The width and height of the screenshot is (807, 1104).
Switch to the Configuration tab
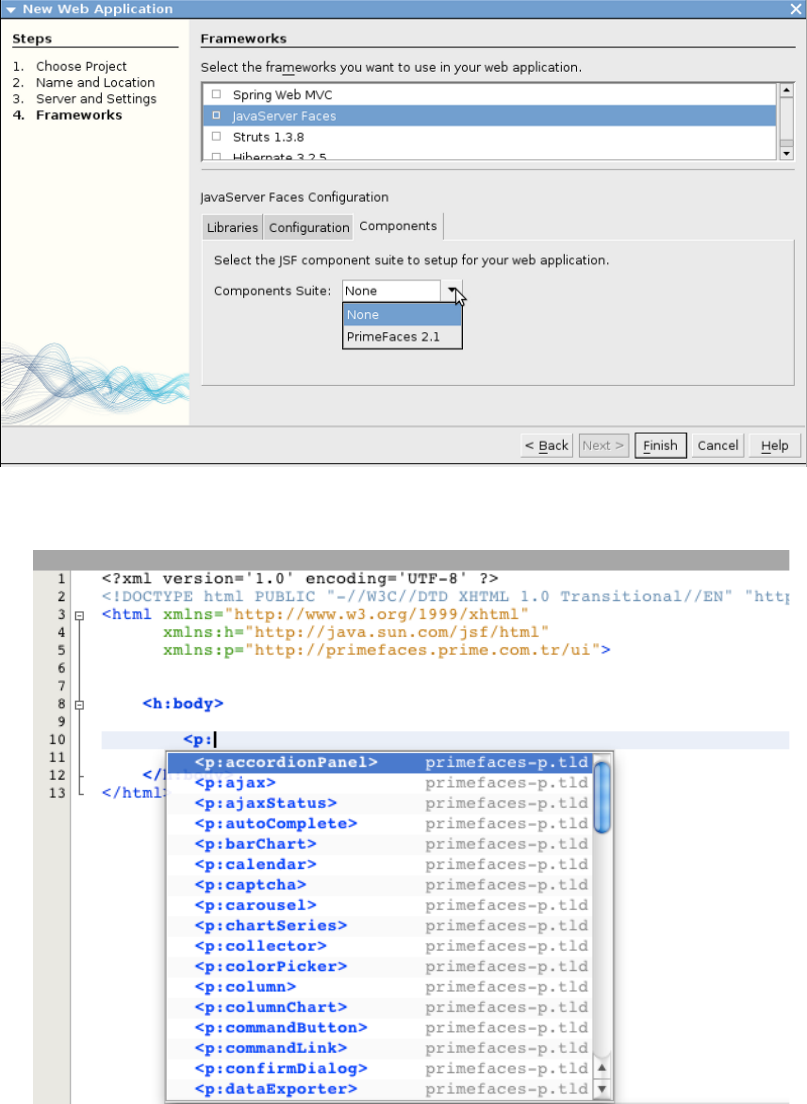click(x=309, y=227)
